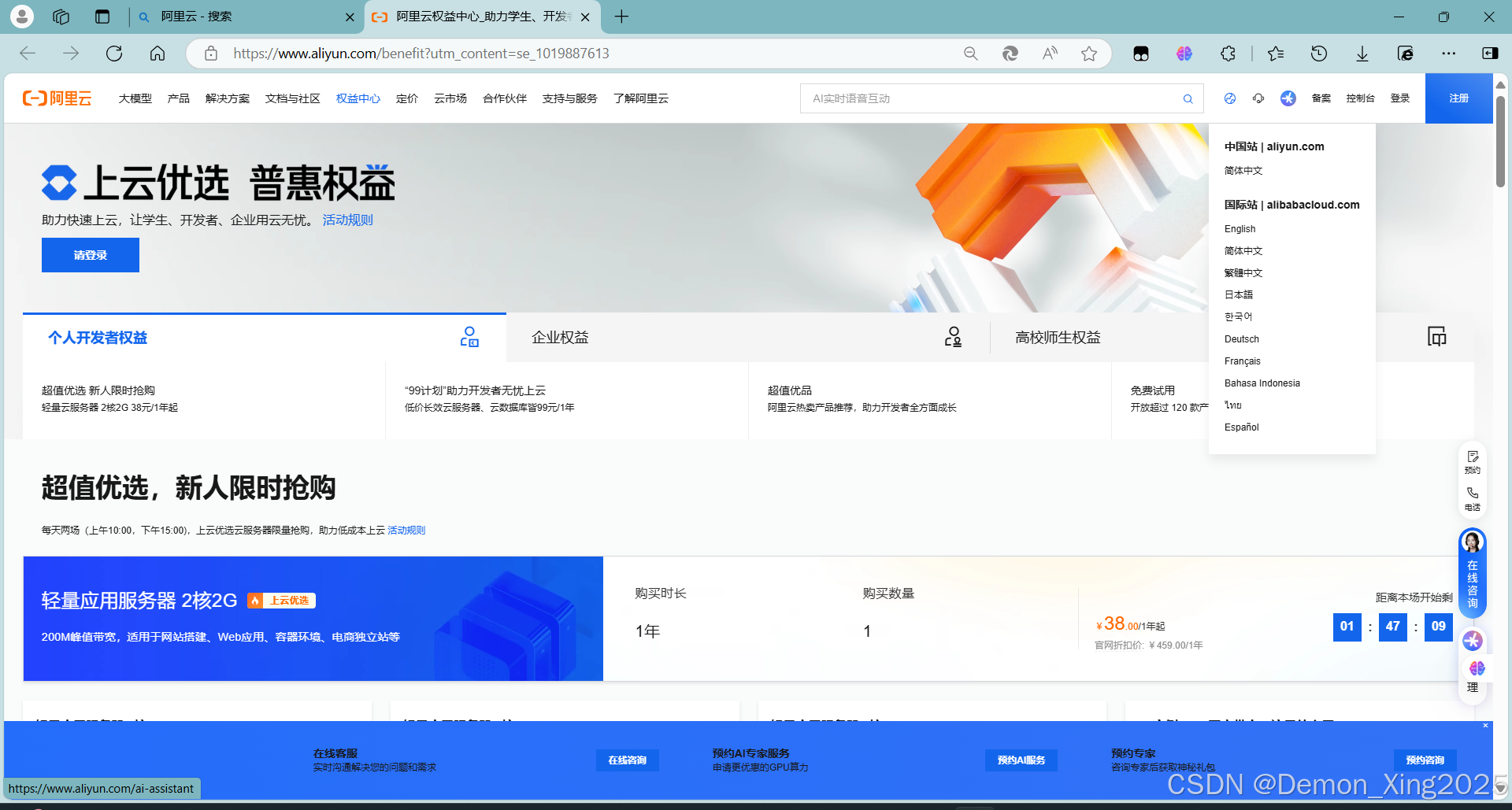Refresh the page with the reload icon
Screen dimensions: 1512x810
pos(114,54)
